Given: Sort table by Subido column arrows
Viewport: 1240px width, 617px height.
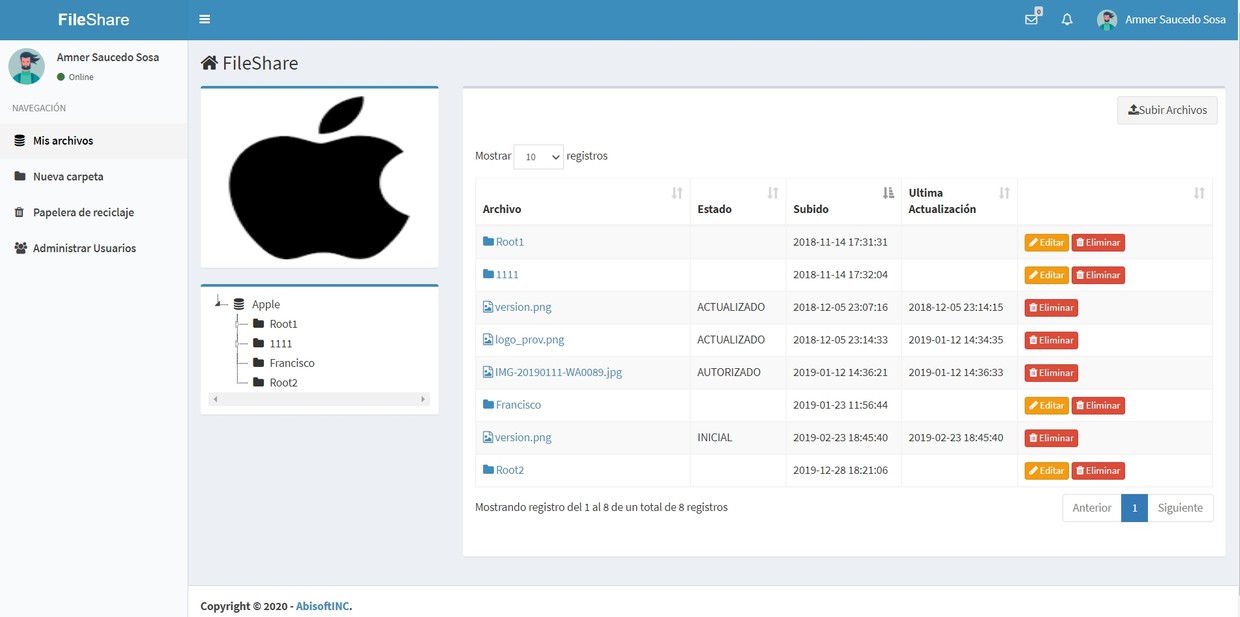Looking at the screenshot, I should [x=888, y=193].
